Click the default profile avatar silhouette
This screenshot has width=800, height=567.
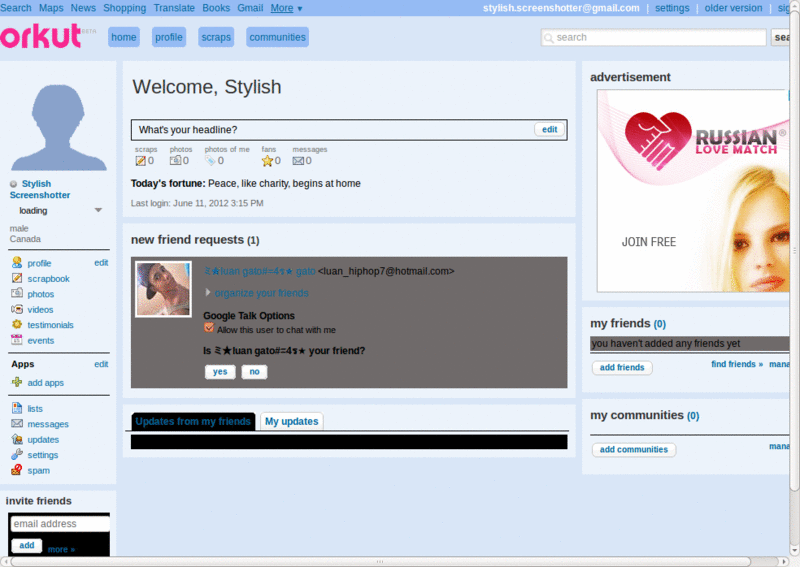59,128
